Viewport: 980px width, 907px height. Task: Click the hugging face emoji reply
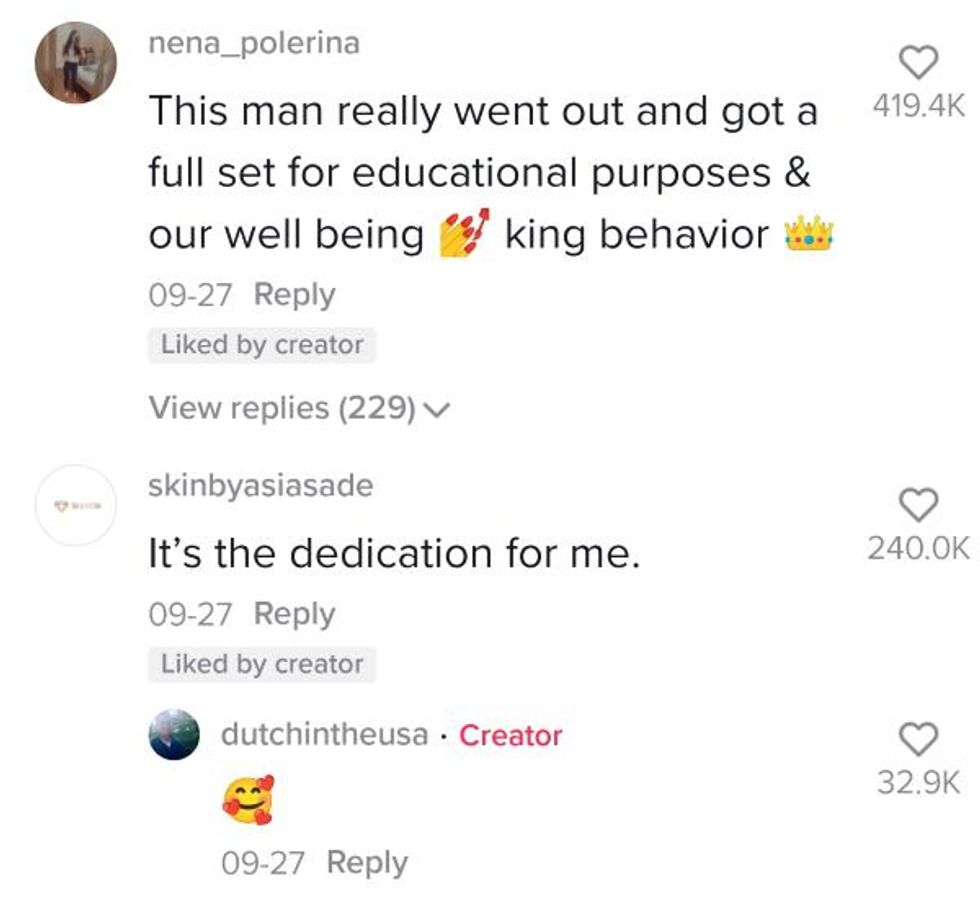click(248, 800)
